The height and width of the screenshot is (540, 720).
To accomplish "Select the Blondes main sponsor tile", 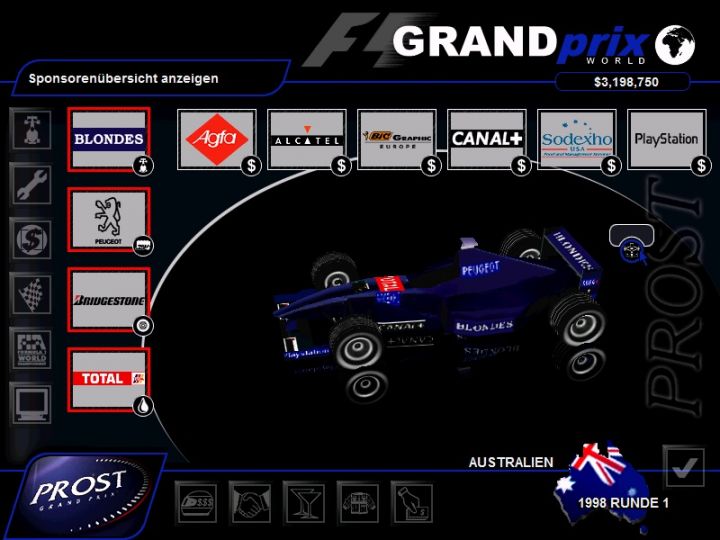I will click(108, 139).
